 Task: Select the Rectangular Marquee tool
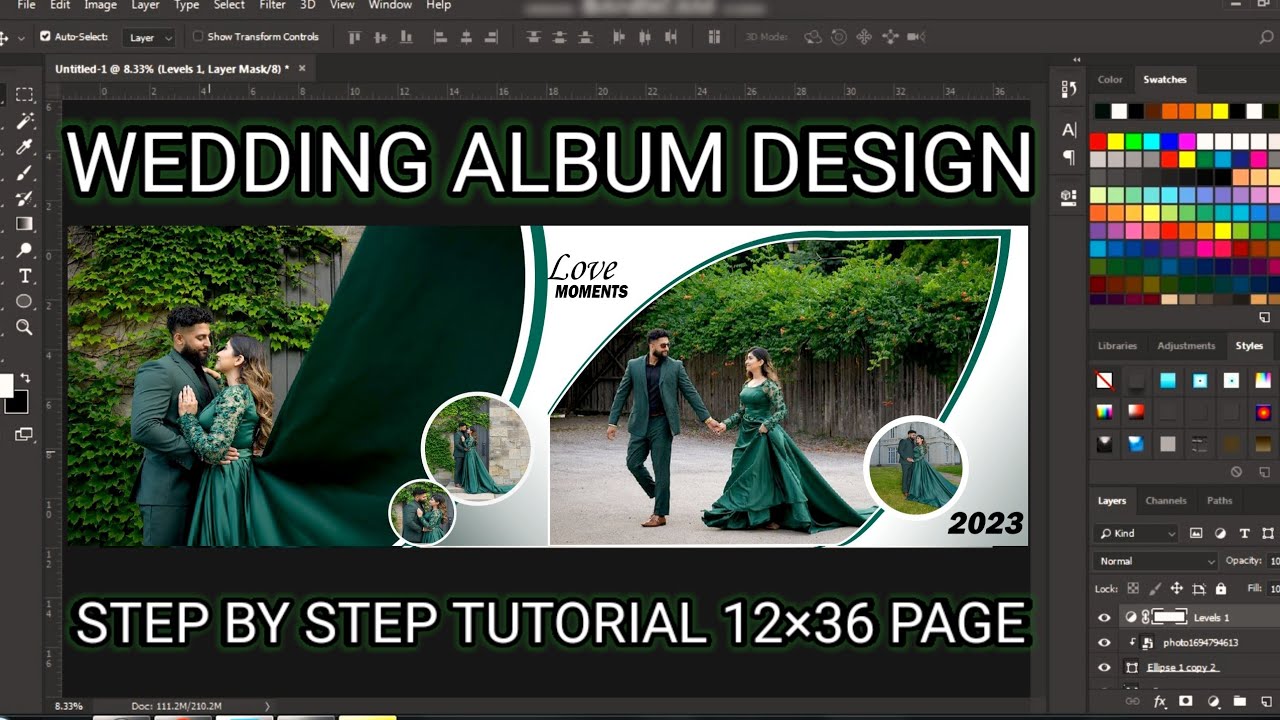(x=24, y=95)
